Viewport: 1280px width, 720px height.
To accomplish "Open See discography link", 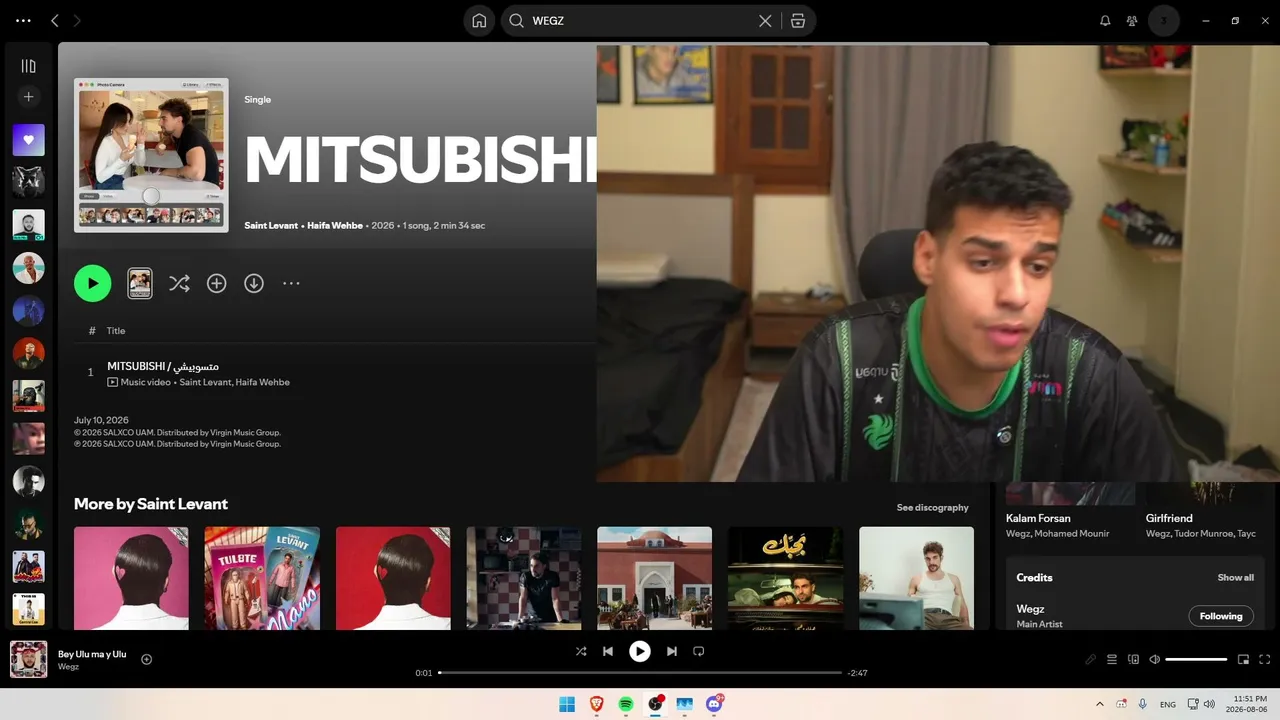I will pyautogui.click(x=932, y=507).
